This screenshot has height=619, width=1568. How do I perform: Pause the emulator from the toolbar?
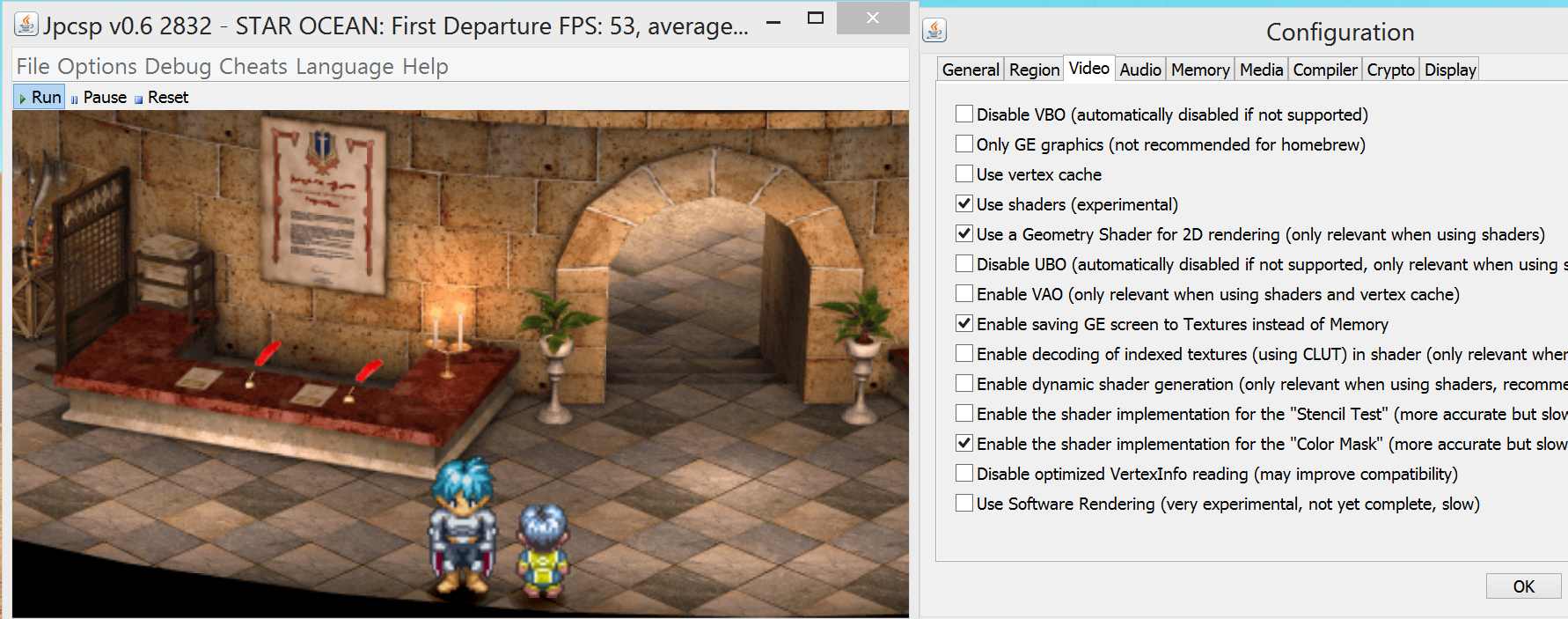coord(99,97)
